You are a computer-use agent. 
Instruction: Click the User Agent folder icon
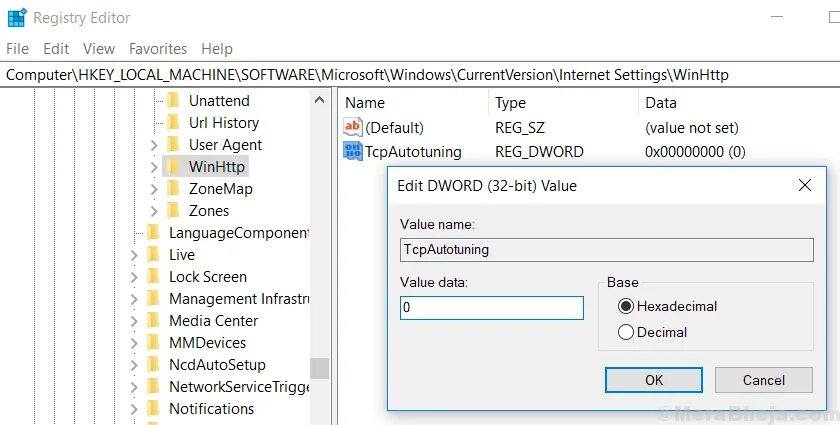point(172,145)
